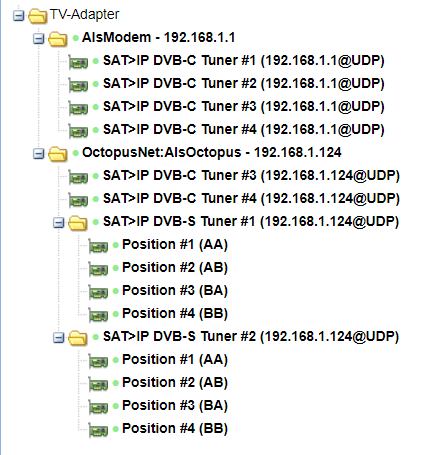The image size is (439, 455).
Task: Collapse DVB-S Tuner #1 (192.168.1.124) node
Action: click(59, 223)
